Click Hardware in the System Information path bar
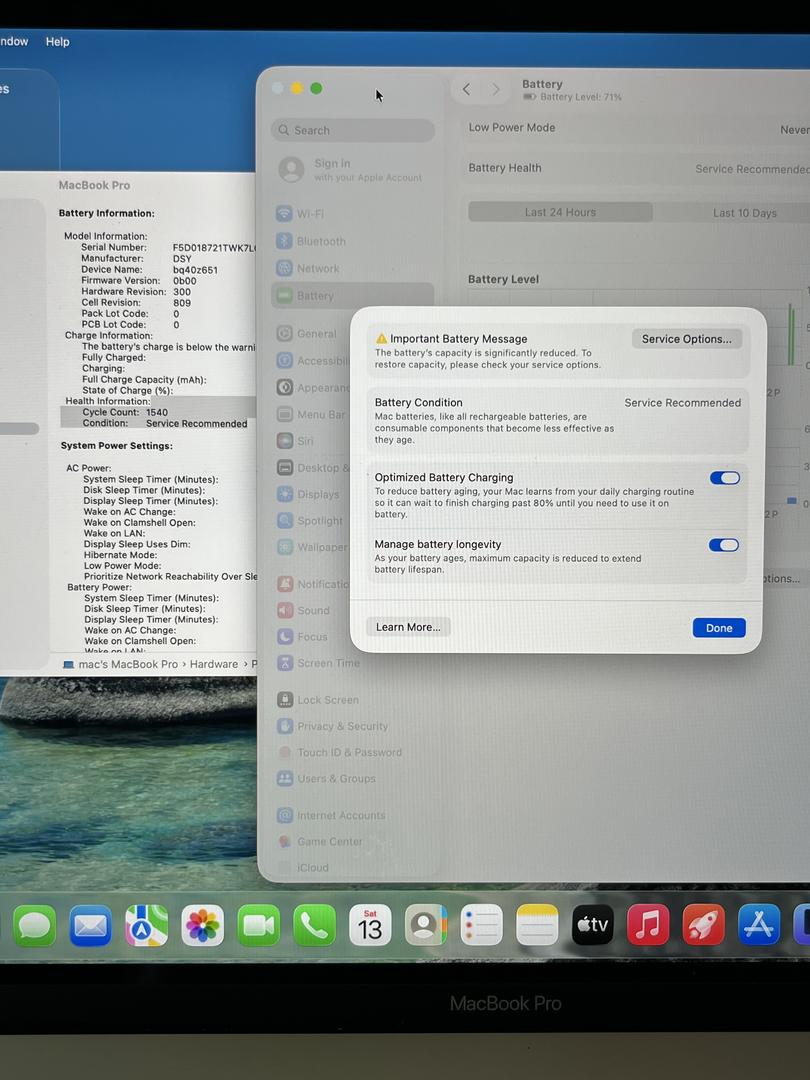Viewport: 810px width, 1080px height. point(214,664)
